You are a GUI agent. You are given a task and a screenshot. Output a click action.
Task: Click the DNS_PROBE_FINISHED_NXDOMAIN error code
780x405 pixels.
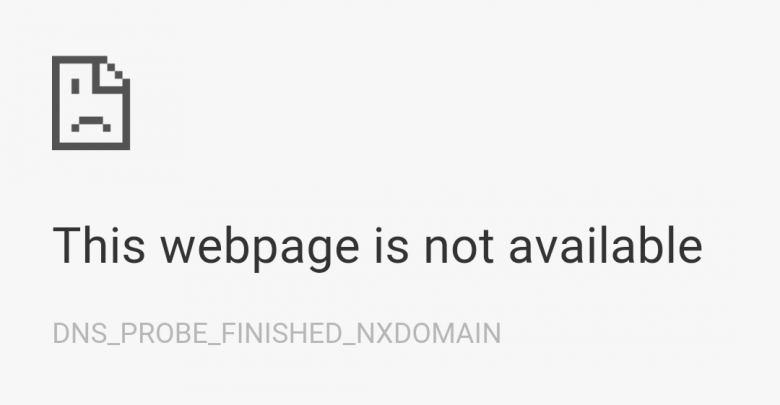(x=277, y=333)
